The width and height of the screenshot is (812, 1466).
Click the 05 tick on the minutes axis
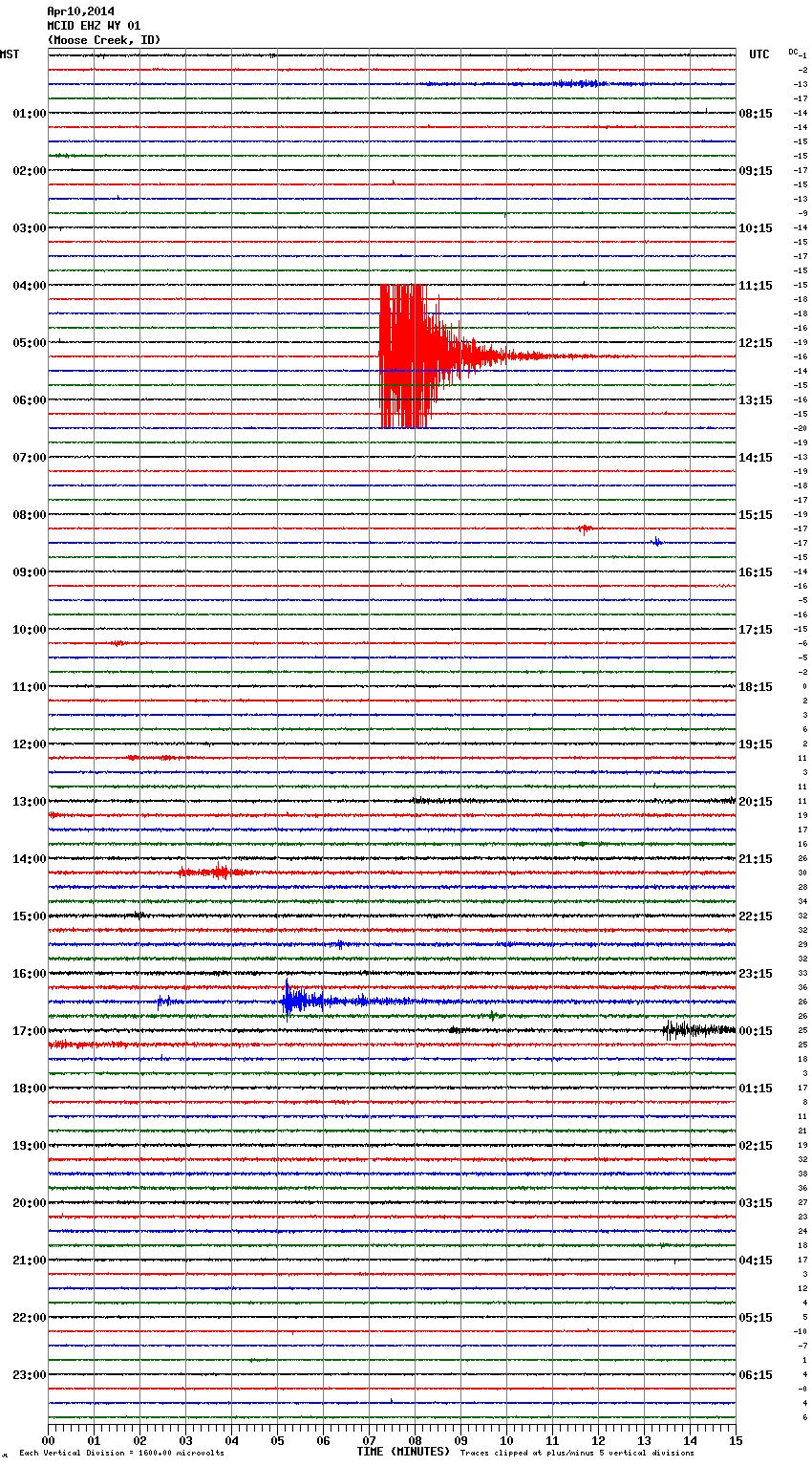pos(277,1440)
